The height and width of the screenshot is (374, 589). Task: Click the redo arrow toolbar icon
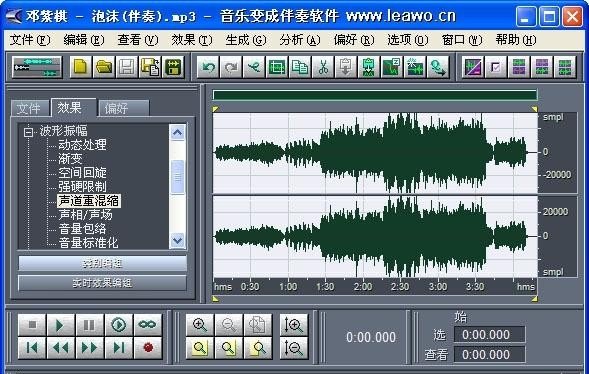click(231, 67)
